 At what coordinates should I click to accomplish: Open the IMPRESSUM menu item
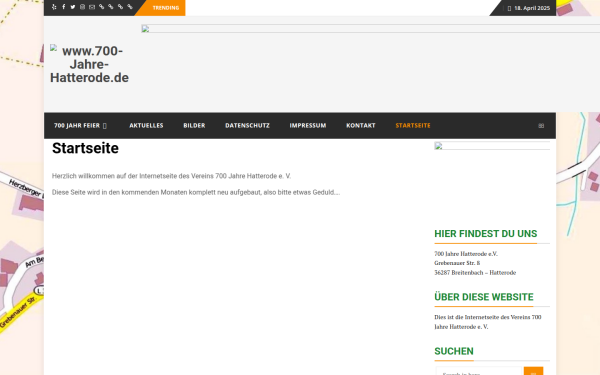click(x=308, y=126)
